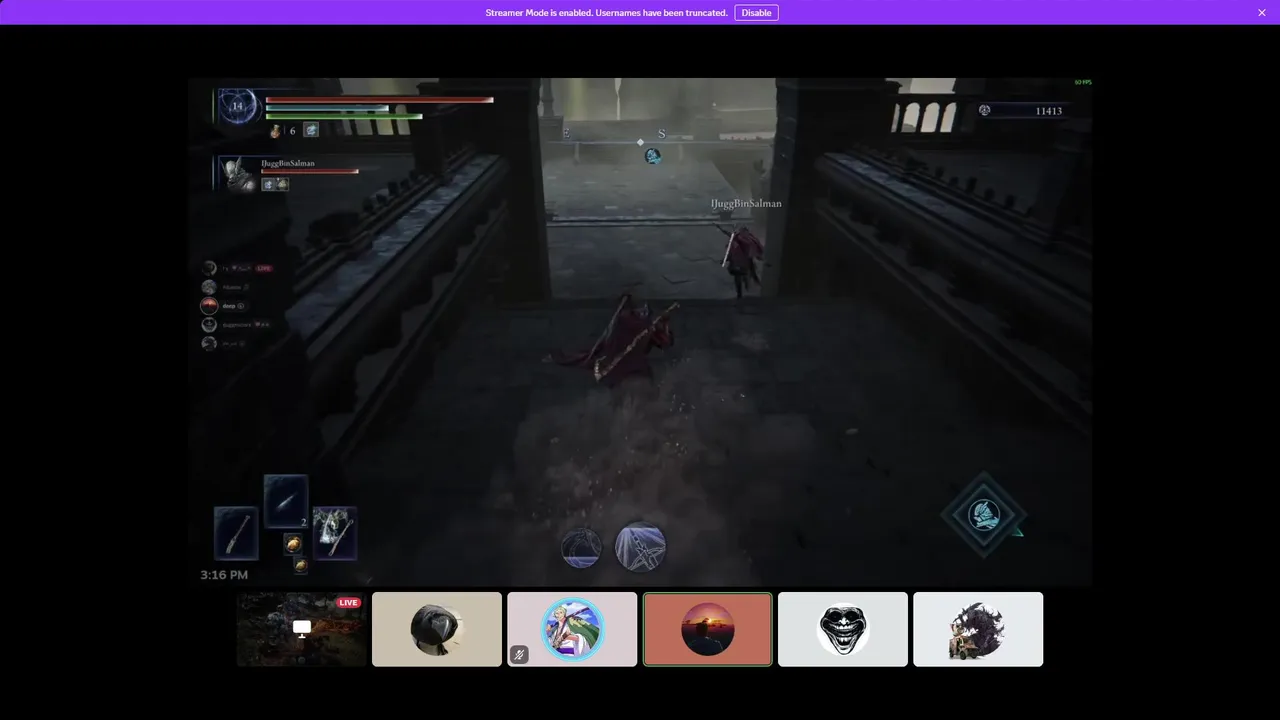
Task: Click the flask icon next to the number 6
Action: [275, 130]
